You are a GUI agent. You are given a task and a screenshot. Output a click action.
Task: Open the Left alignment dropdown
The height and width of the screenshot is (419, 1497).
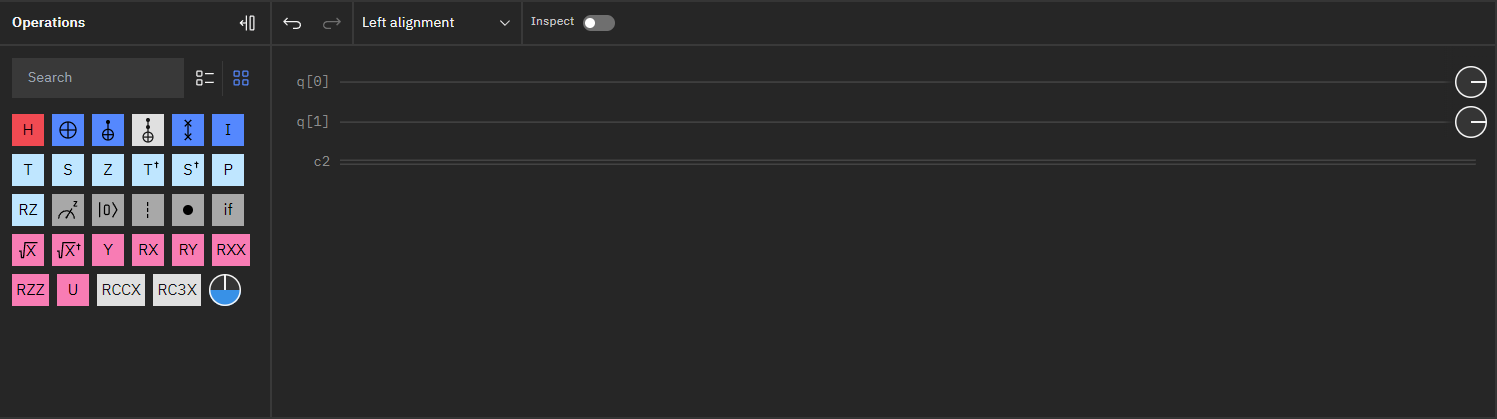(437, 23)
